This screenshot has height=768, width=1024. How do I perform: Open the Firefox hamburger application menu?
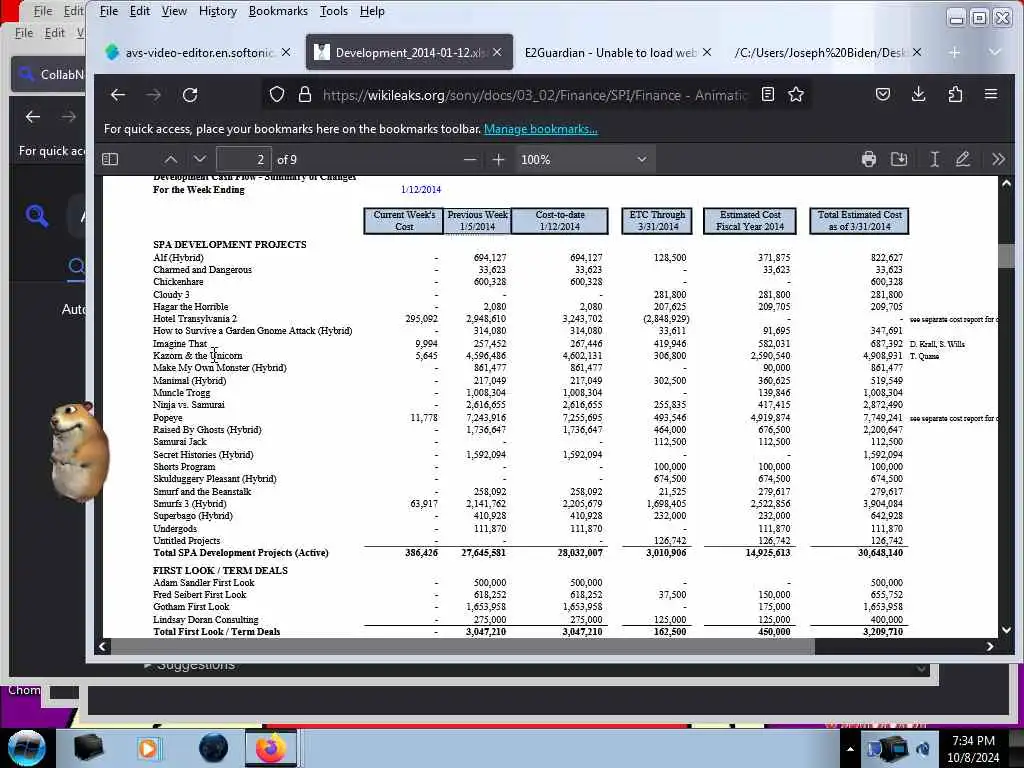pyautogui.click(x=991, y=95)
